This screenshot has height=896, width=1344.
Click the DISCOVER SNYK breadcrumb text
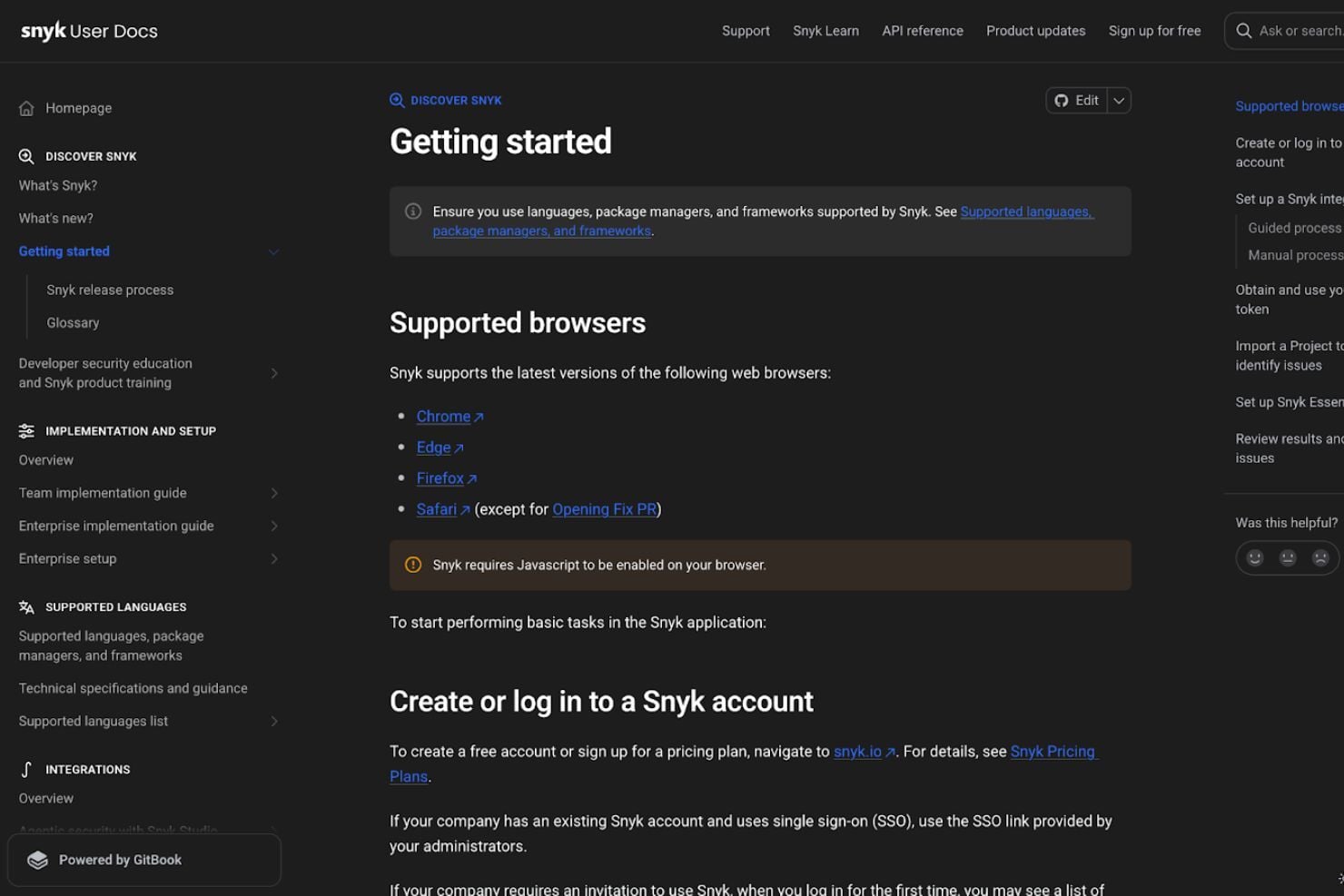[x=456, y=101]
